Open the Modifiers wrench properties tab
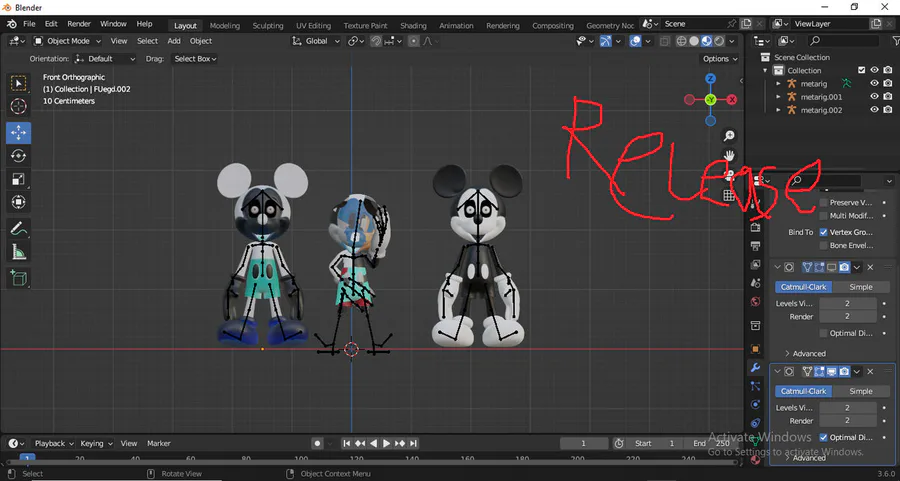 755,367
